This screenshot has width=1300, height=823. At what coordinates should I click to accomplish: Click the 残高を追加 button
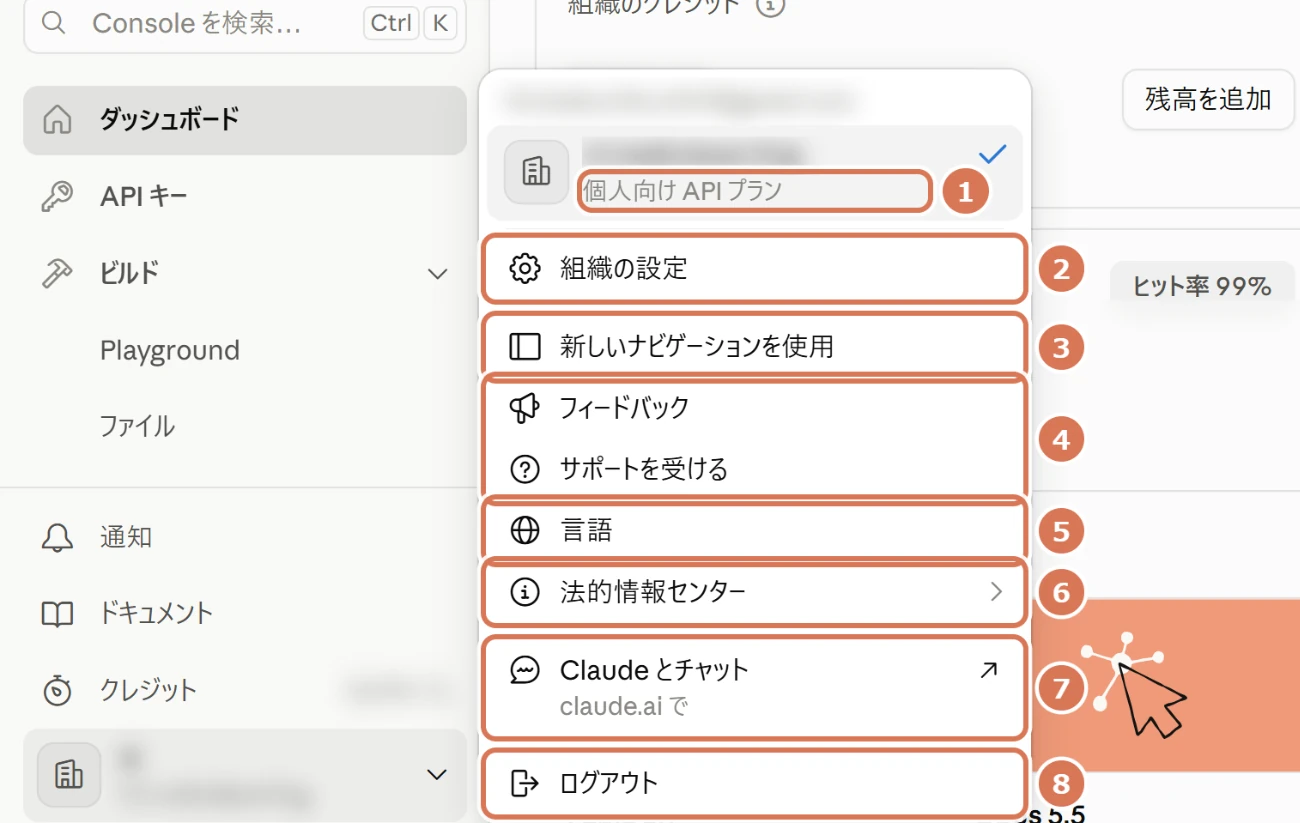click(1208, 99)
